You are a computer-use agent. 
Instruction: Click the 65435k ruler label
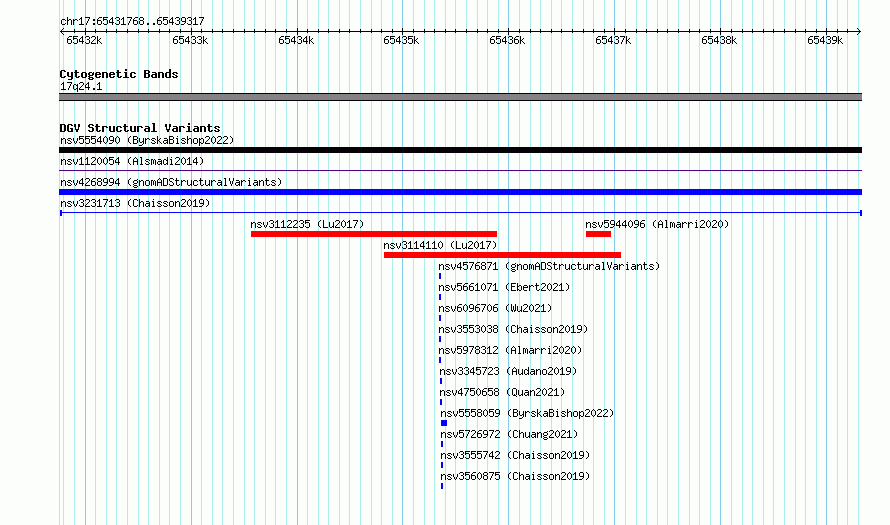[x=401, y=40]
